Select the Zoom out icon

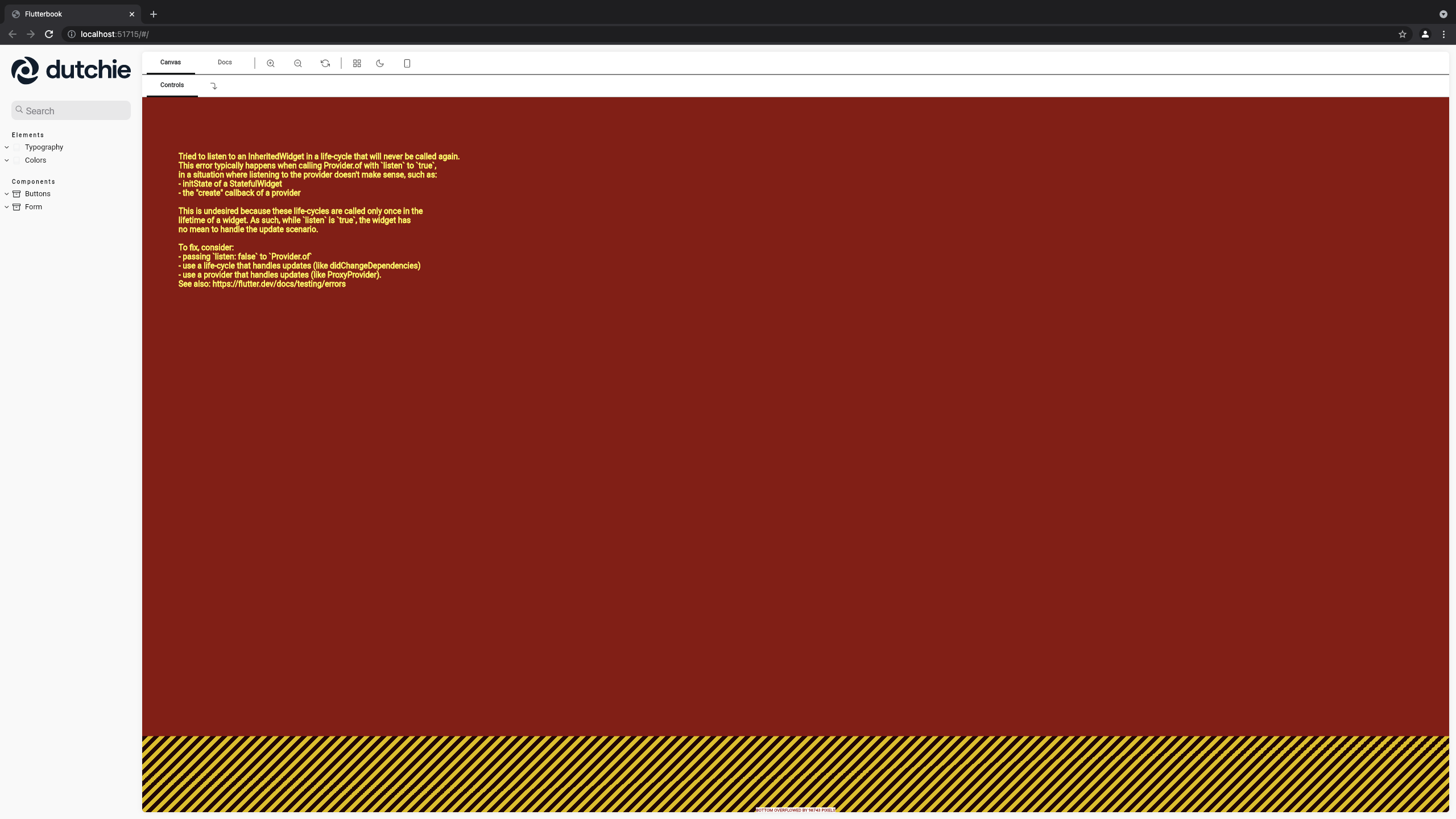297,63
